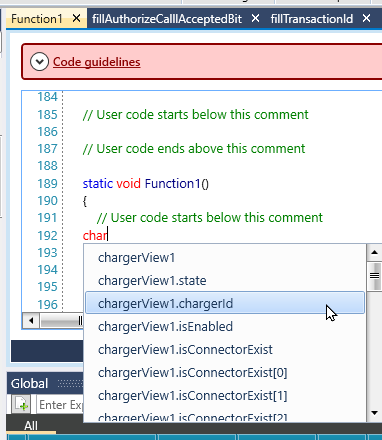The image size is (382, 440).
Task: Switch to the fillTransactionId tab
Action: click(x=312, y=19)
